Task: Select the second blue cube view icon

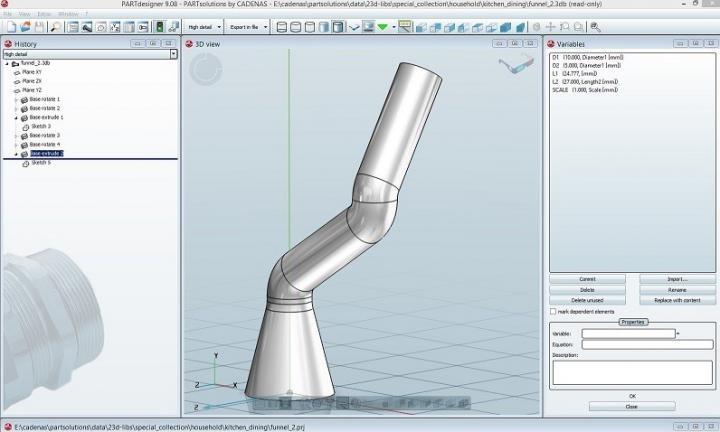Action: tap(435, 28)
